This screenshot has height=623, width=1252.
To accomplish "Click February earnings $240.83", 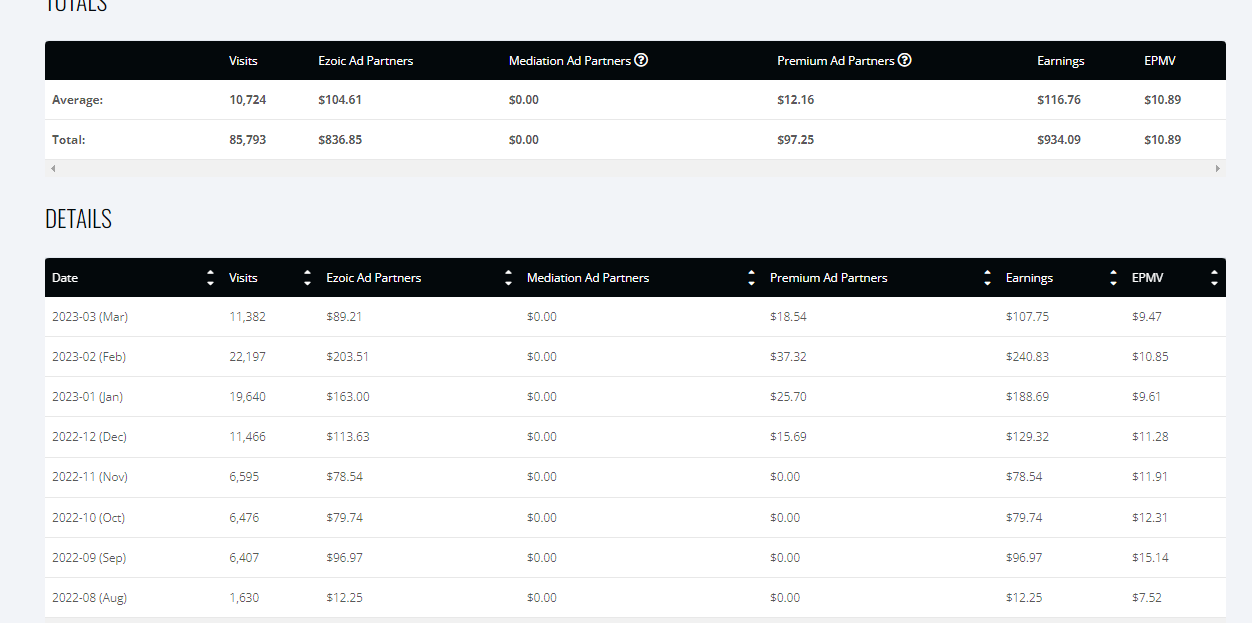I will (1028, 356).
